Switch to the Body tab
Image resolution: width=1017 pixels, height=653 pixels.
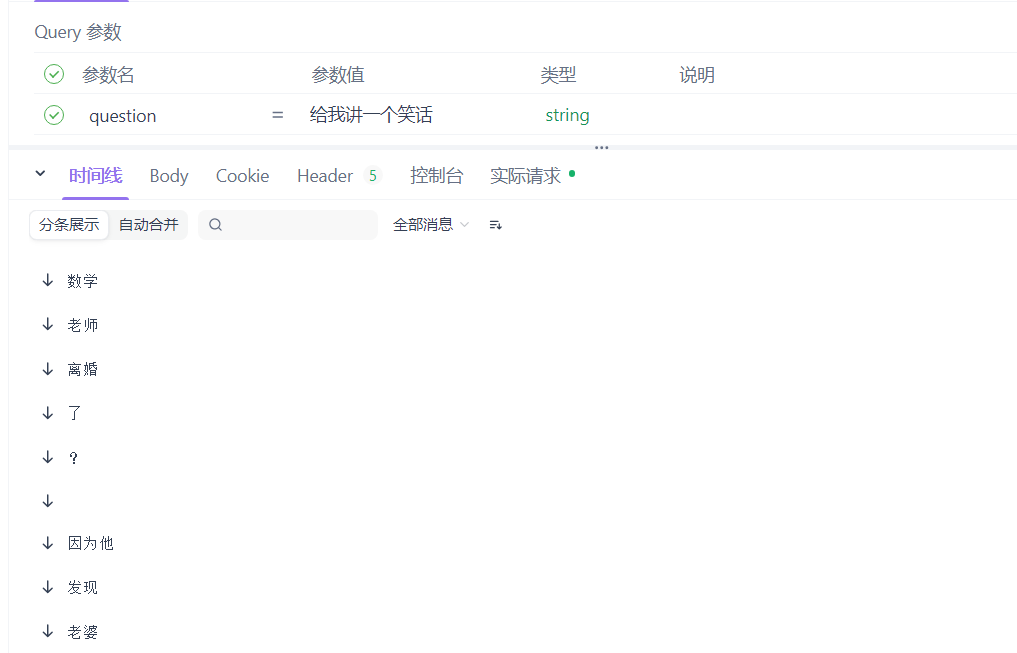[x=169, y=176]
